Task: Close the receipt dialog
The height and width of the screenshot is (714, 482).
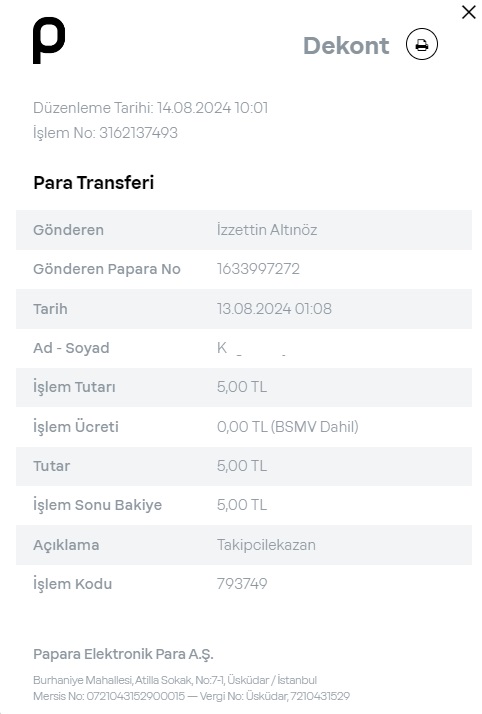Action: (468, 12)
